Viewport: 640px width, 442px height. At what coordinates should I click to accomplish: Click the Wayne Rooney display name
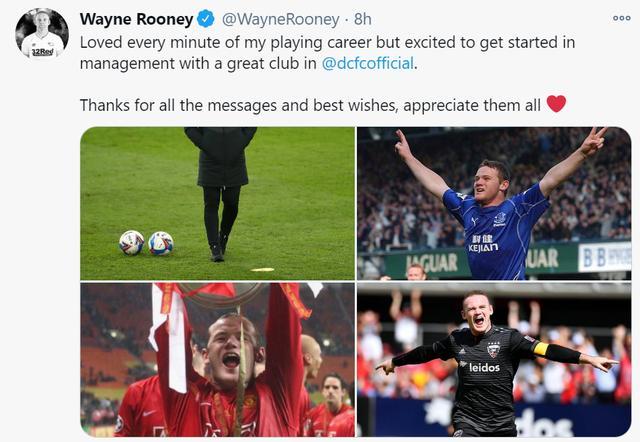pos(137,19)
